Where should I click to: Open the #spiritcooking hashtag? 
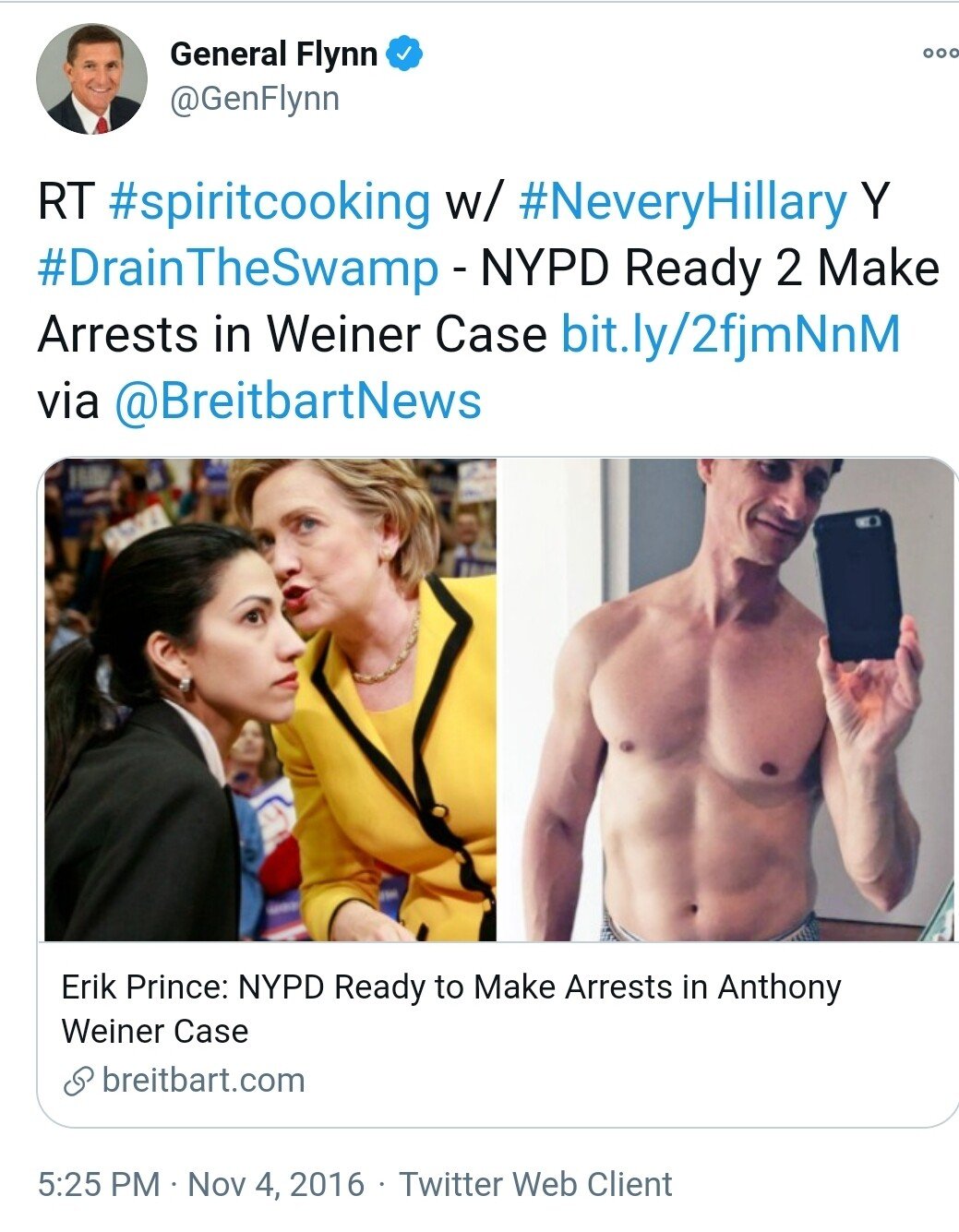click(270, 203)
